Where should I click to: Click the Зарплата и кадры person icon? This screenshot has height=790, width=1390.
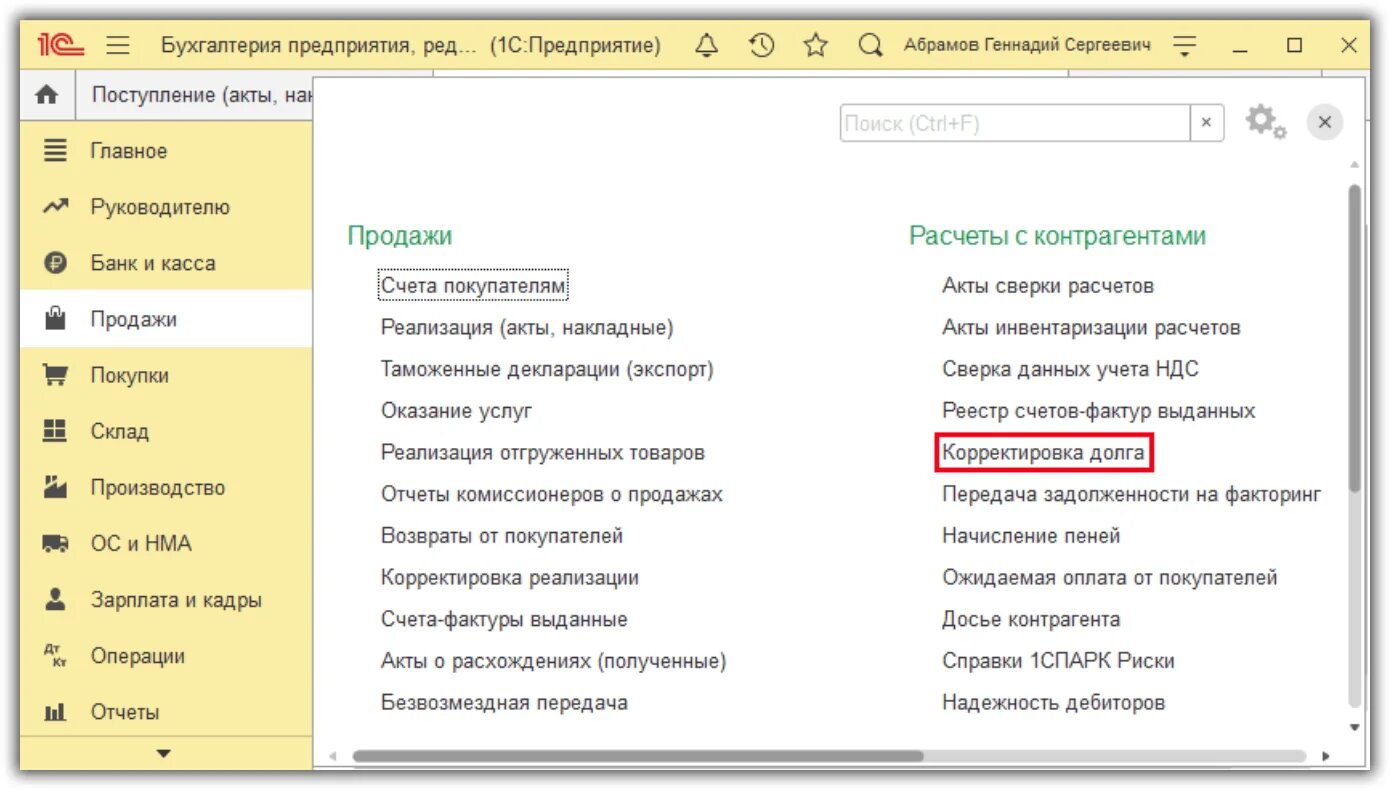coord(55,599)
